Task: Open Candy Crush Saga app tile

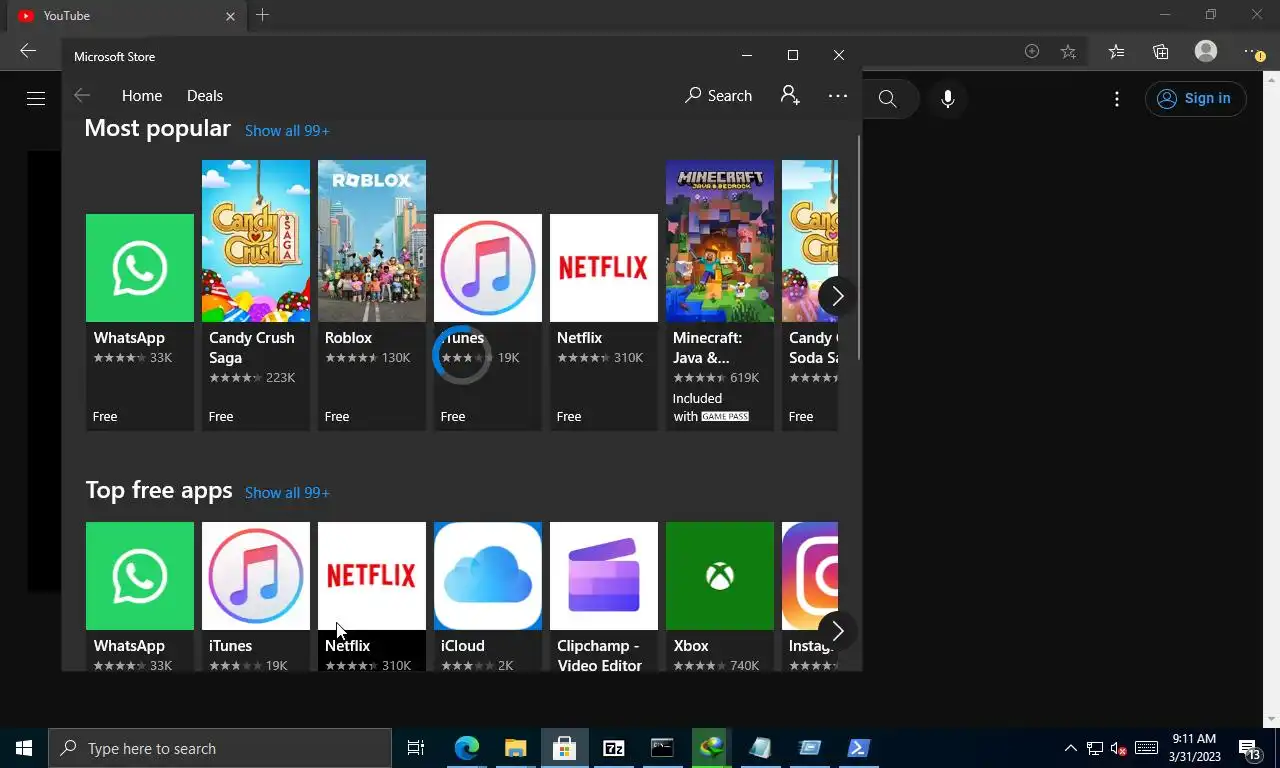Action: pyautogui.click(x=256, y=295)
